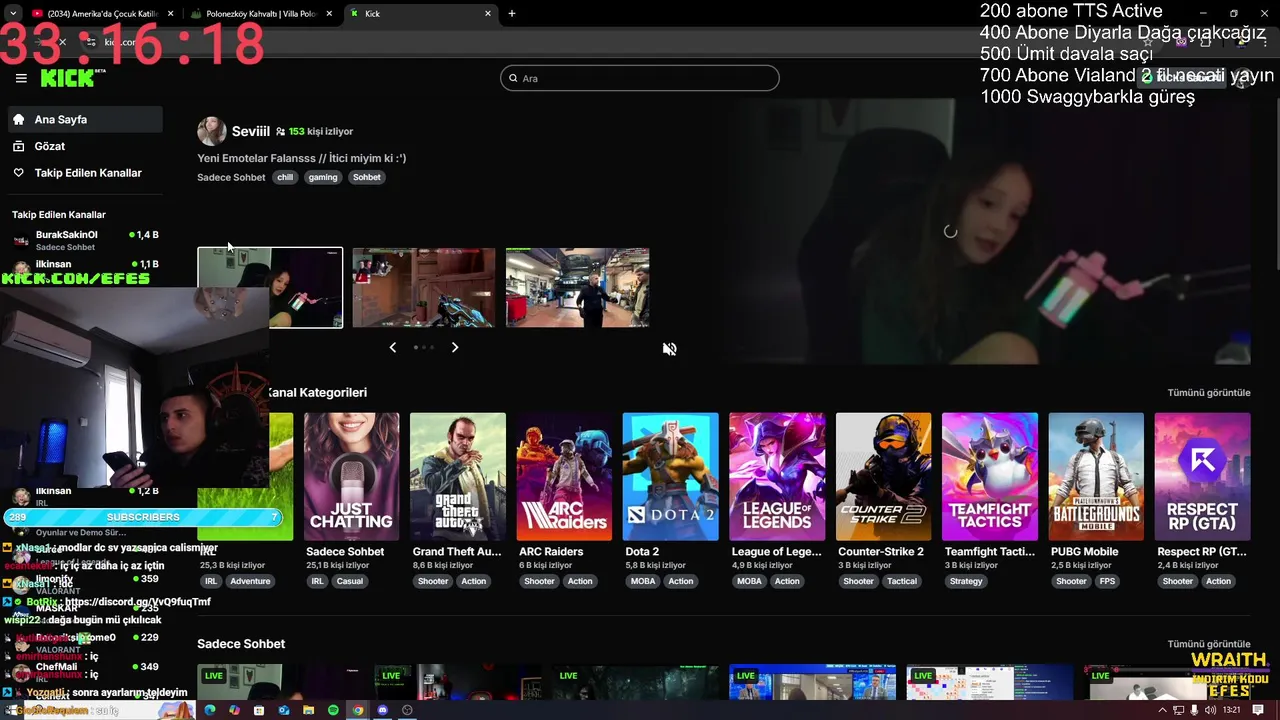Open the Counter-Strike 2 category card
This screenshot has width=1280, height=720.
883,476
